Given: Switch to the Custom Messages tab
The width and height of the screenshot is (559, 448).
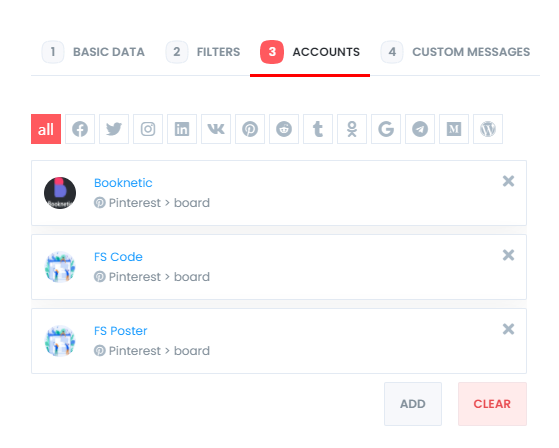Looking at the screenshot, I should (x=456, y=52).
